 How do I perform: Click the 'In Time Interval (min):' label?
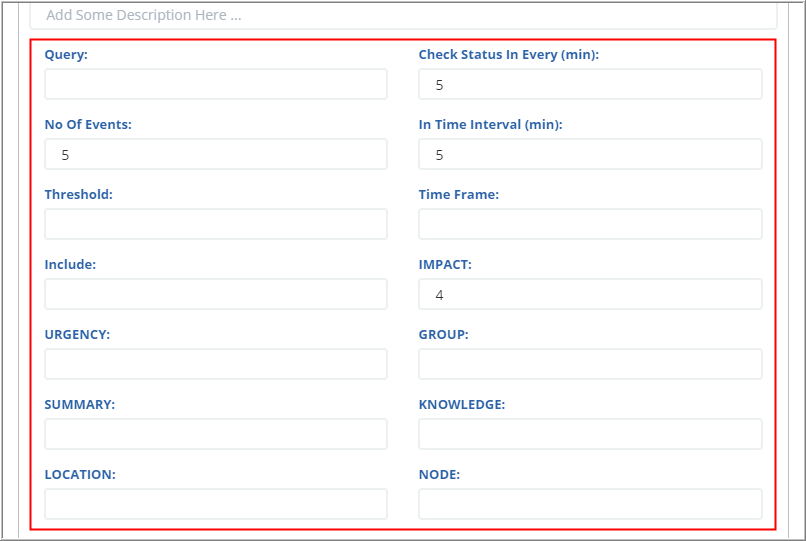[x=490, y=124]
